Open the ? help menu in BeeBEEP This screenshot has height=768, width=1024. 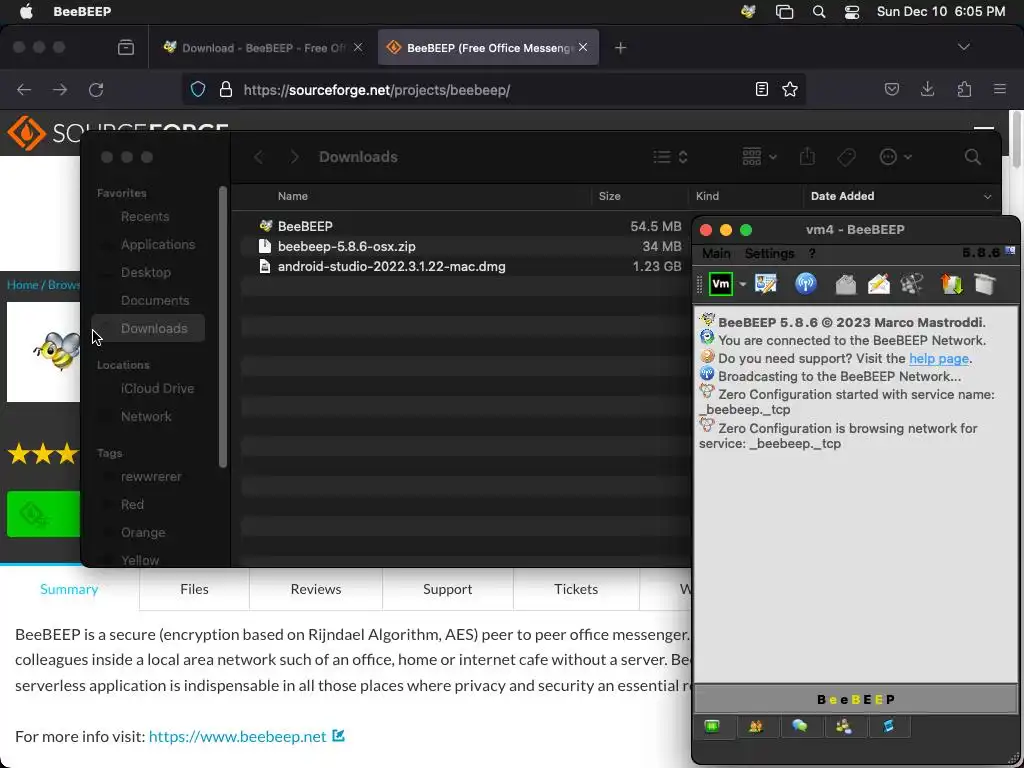[812, 253]
